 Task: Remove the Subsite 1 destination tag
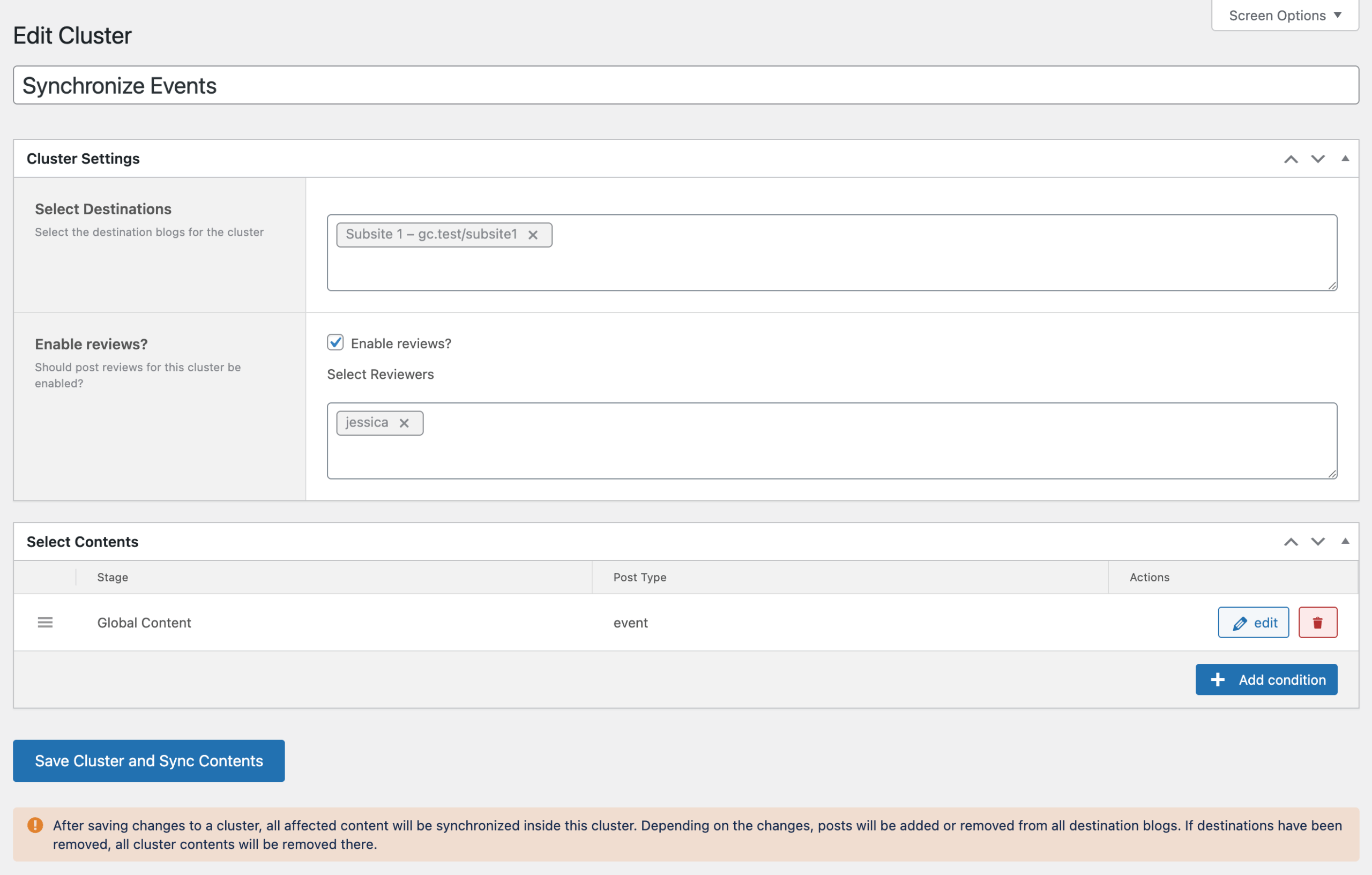coord(533,235)
